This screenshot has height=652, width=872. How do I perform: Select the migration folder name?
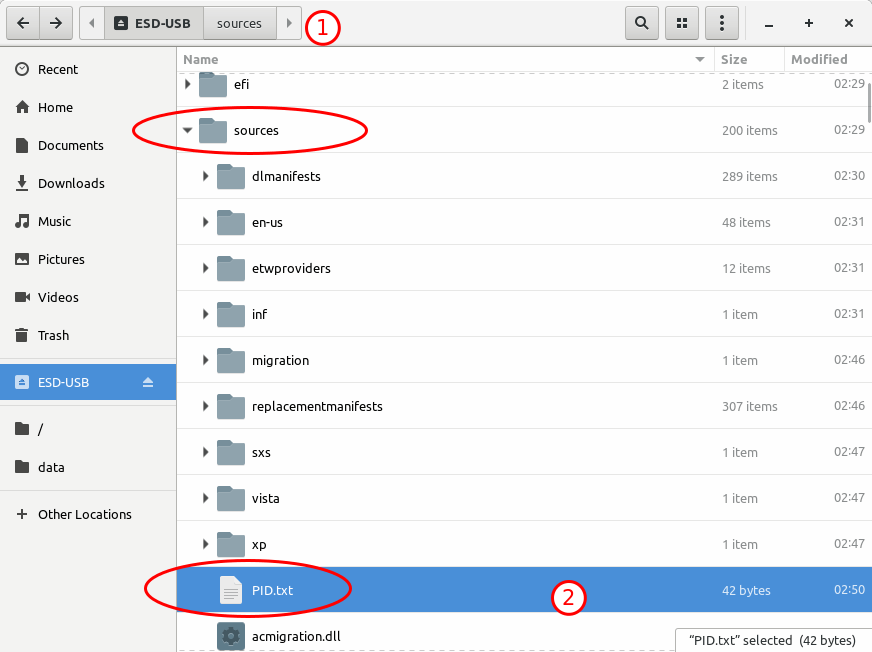(280, 360)
